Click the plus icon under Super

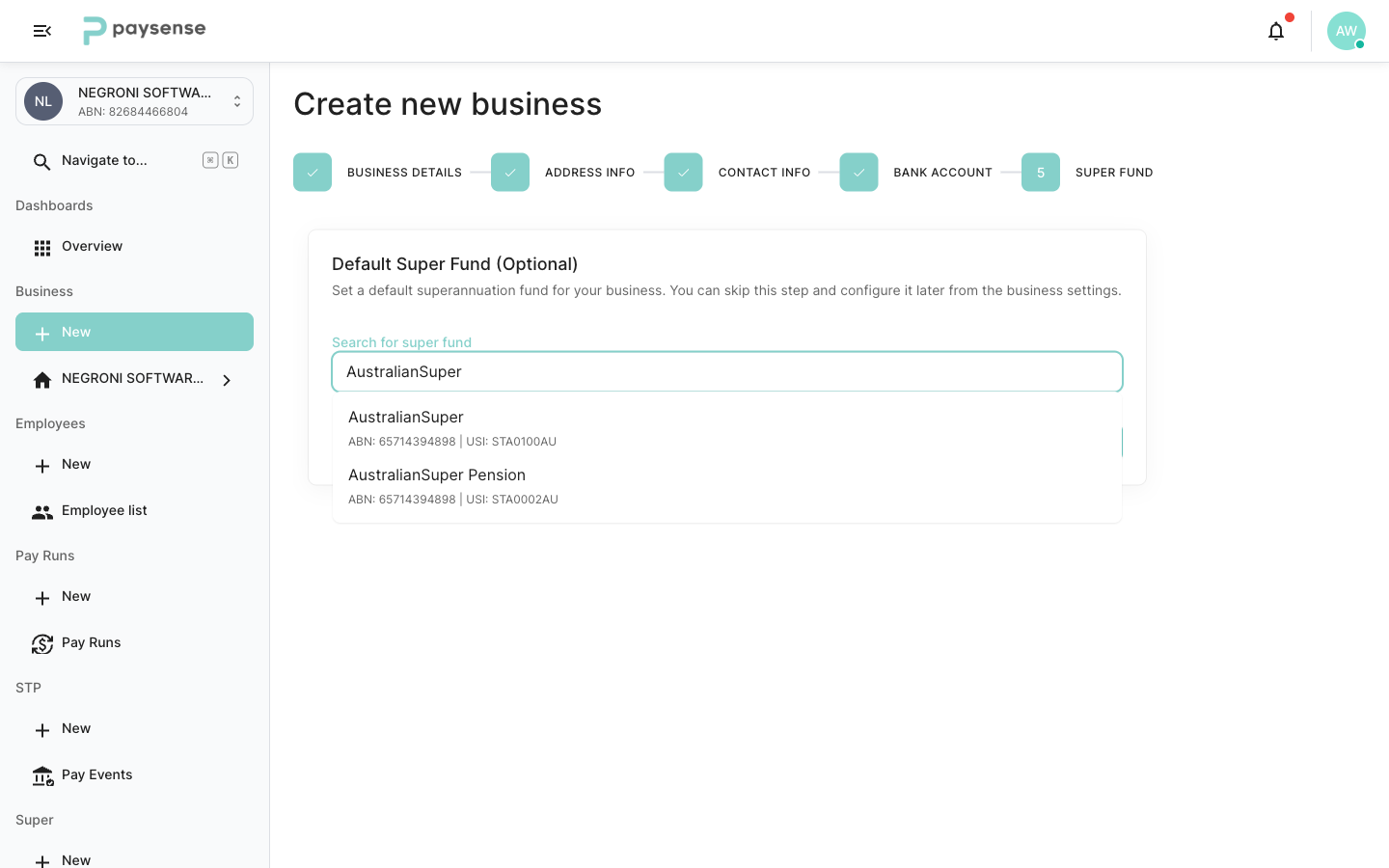42,861
